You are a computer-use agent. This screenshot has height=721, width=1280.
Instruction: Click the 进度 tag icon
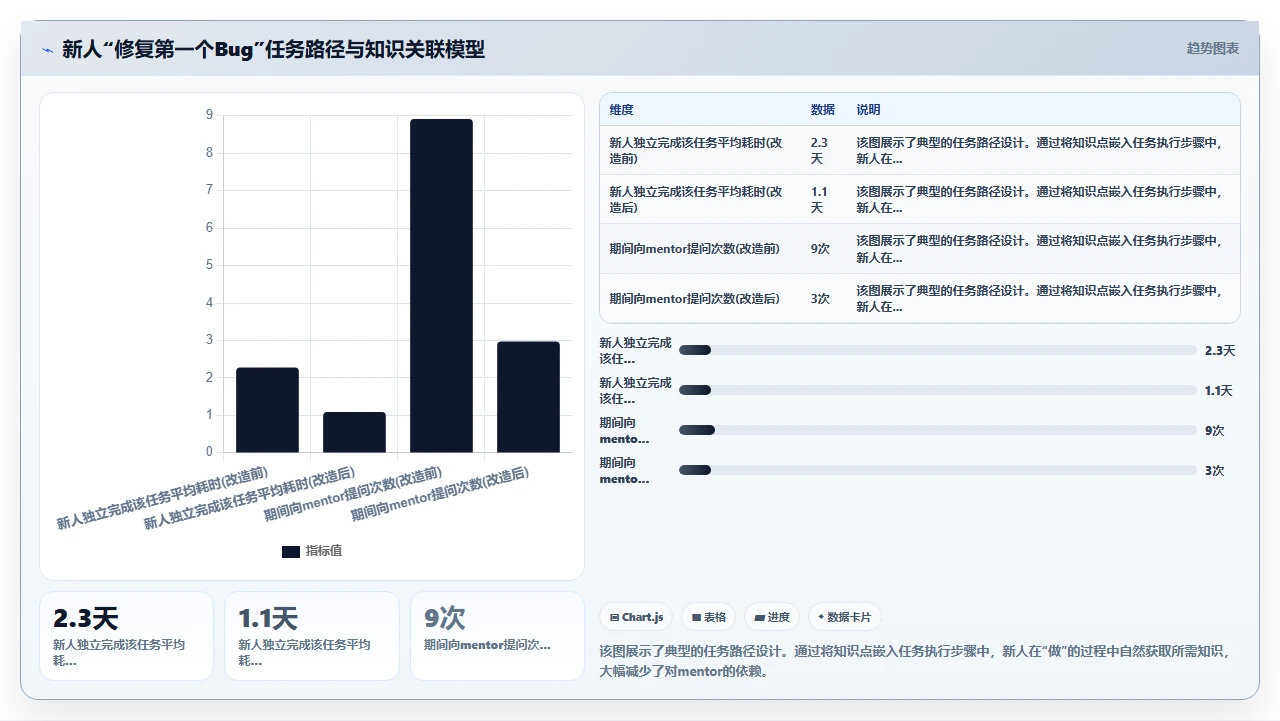coord(759,618)
